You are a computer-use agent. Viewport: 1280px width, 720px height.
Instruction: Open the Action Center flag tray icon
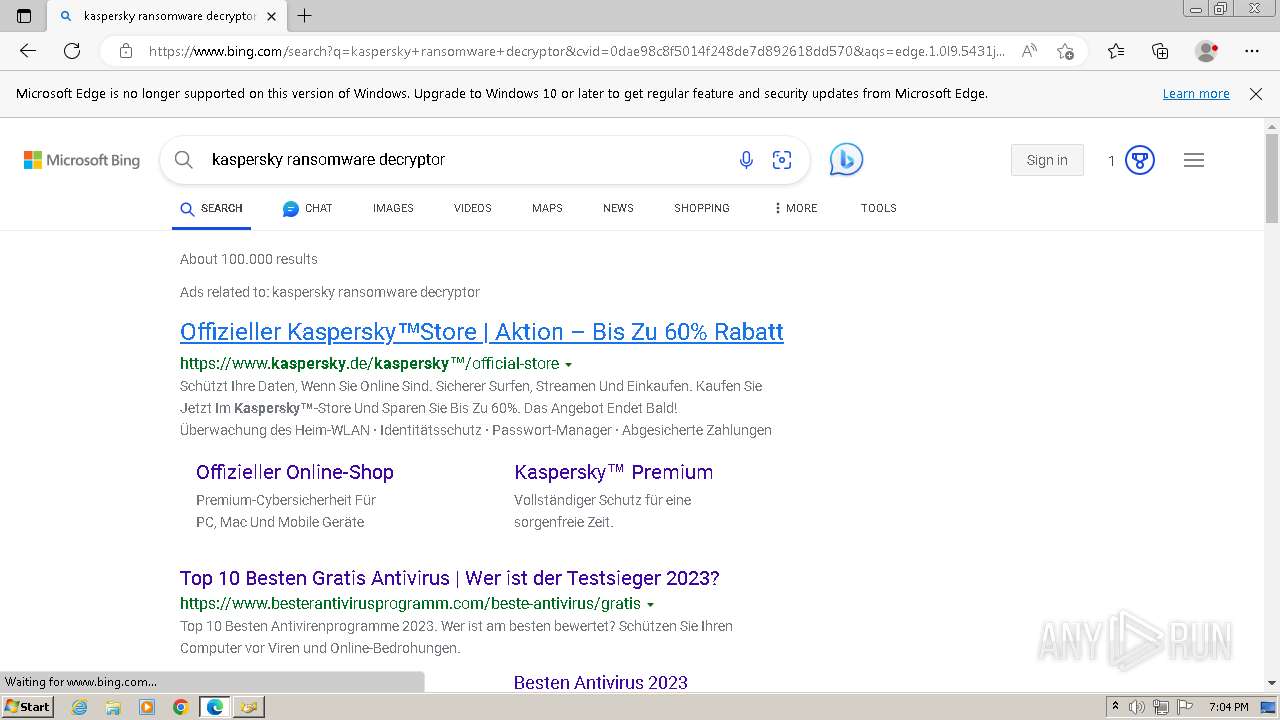coord(1186,707)
